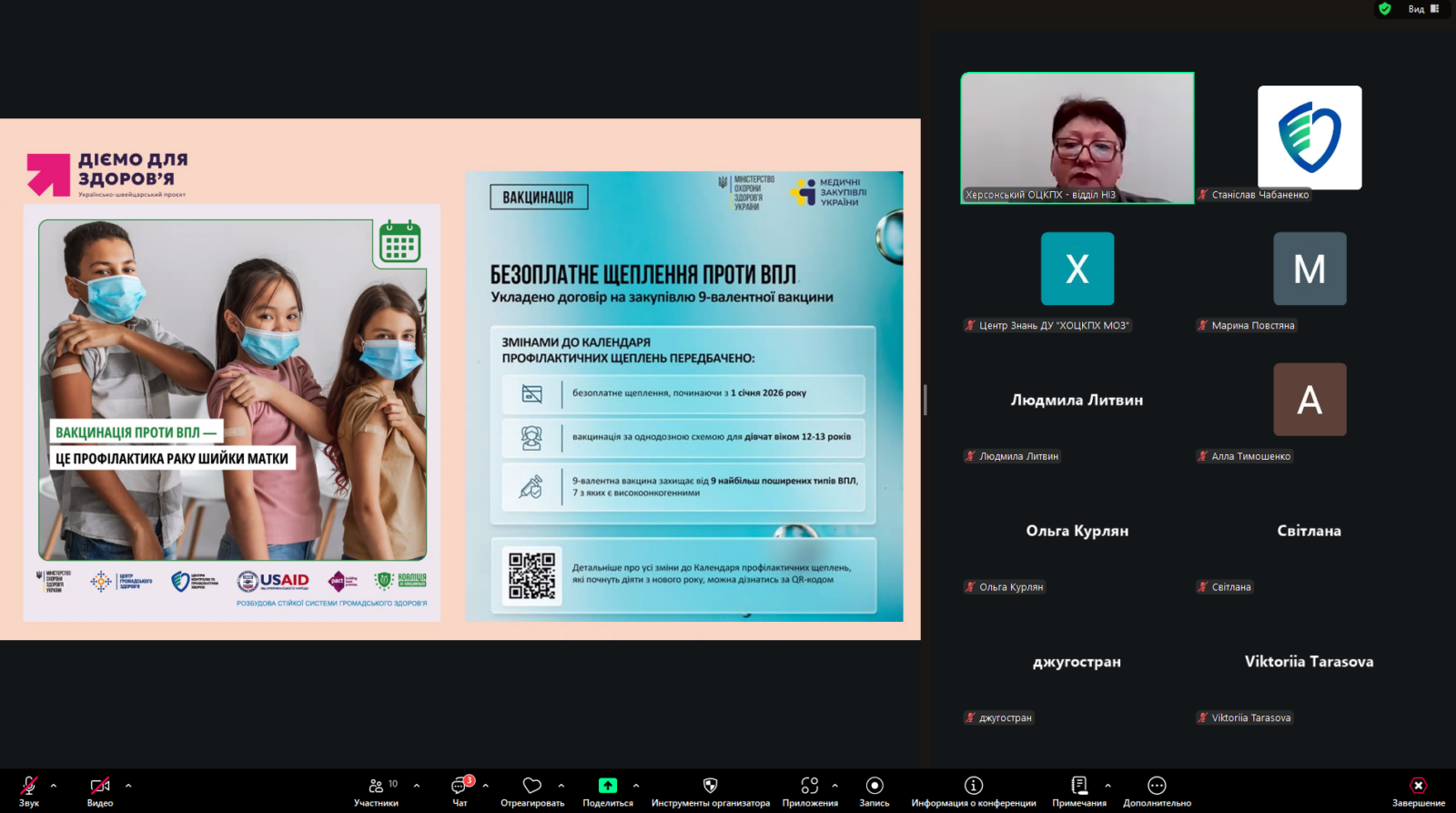Open share options arrow beside Поделиться
This screenshot has height=813, width=1456.
[636, 785]
